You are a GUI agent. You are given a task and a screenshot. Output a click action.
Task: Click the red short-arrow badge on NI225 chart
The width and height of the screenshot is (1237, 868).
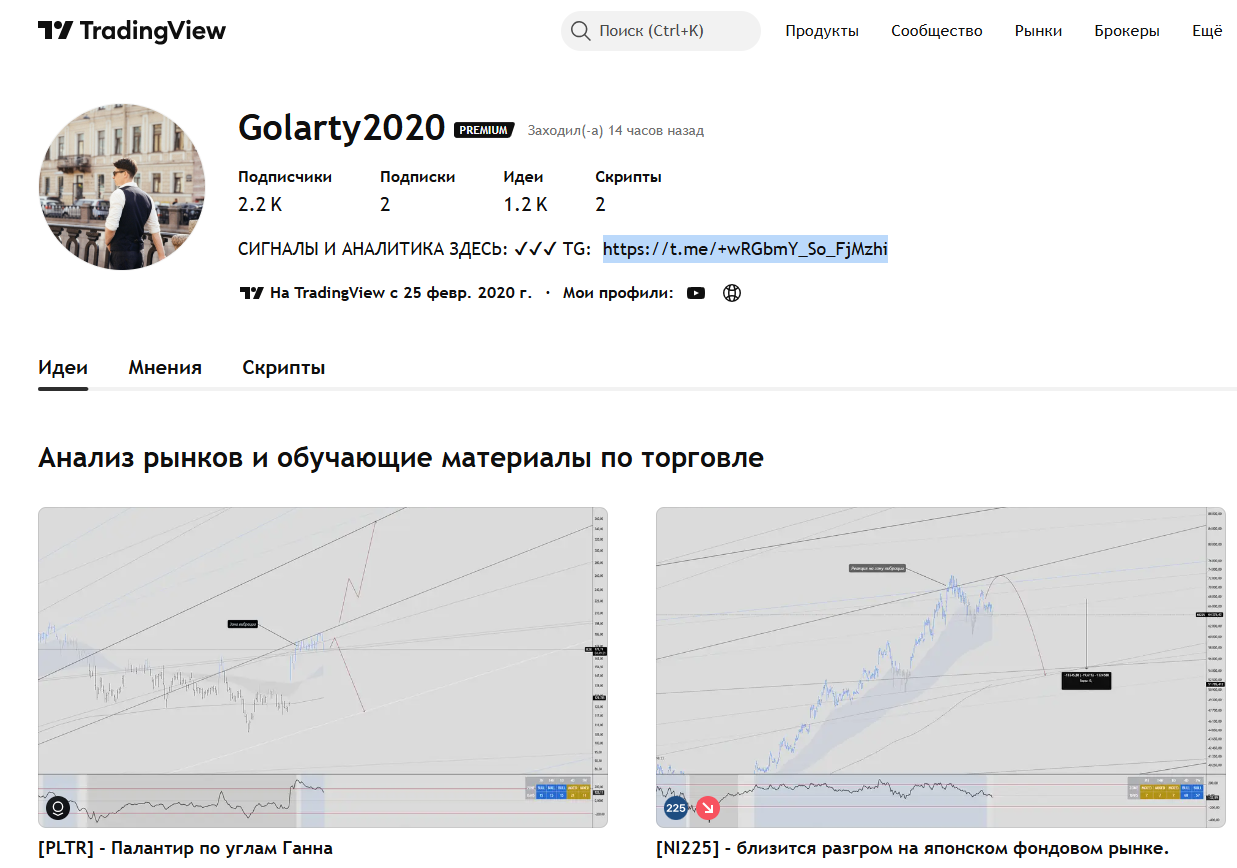708,807
